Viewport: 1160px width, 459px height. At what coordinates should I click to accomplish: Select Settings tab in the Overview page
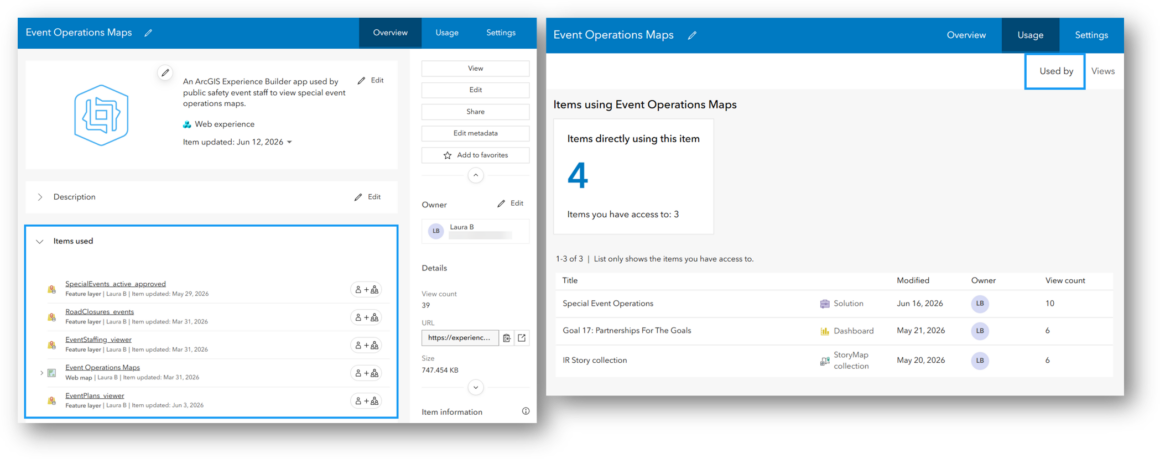point(501,33)
